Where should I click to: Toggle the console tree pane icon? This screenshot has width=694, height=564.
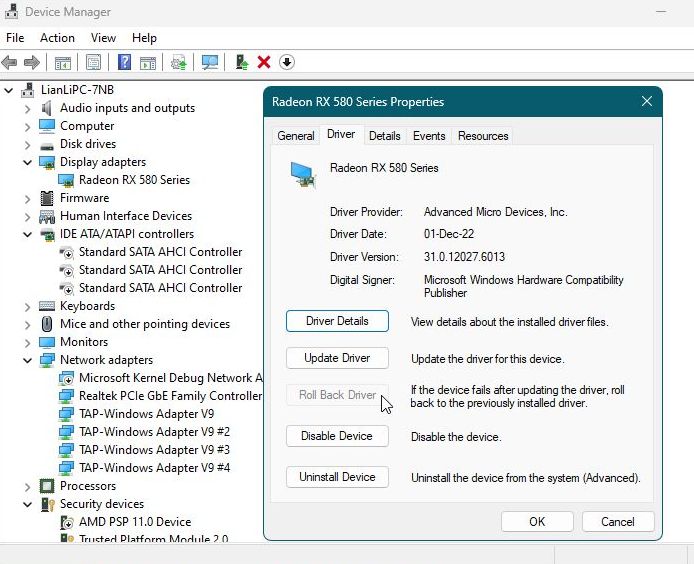click(62, 62)
